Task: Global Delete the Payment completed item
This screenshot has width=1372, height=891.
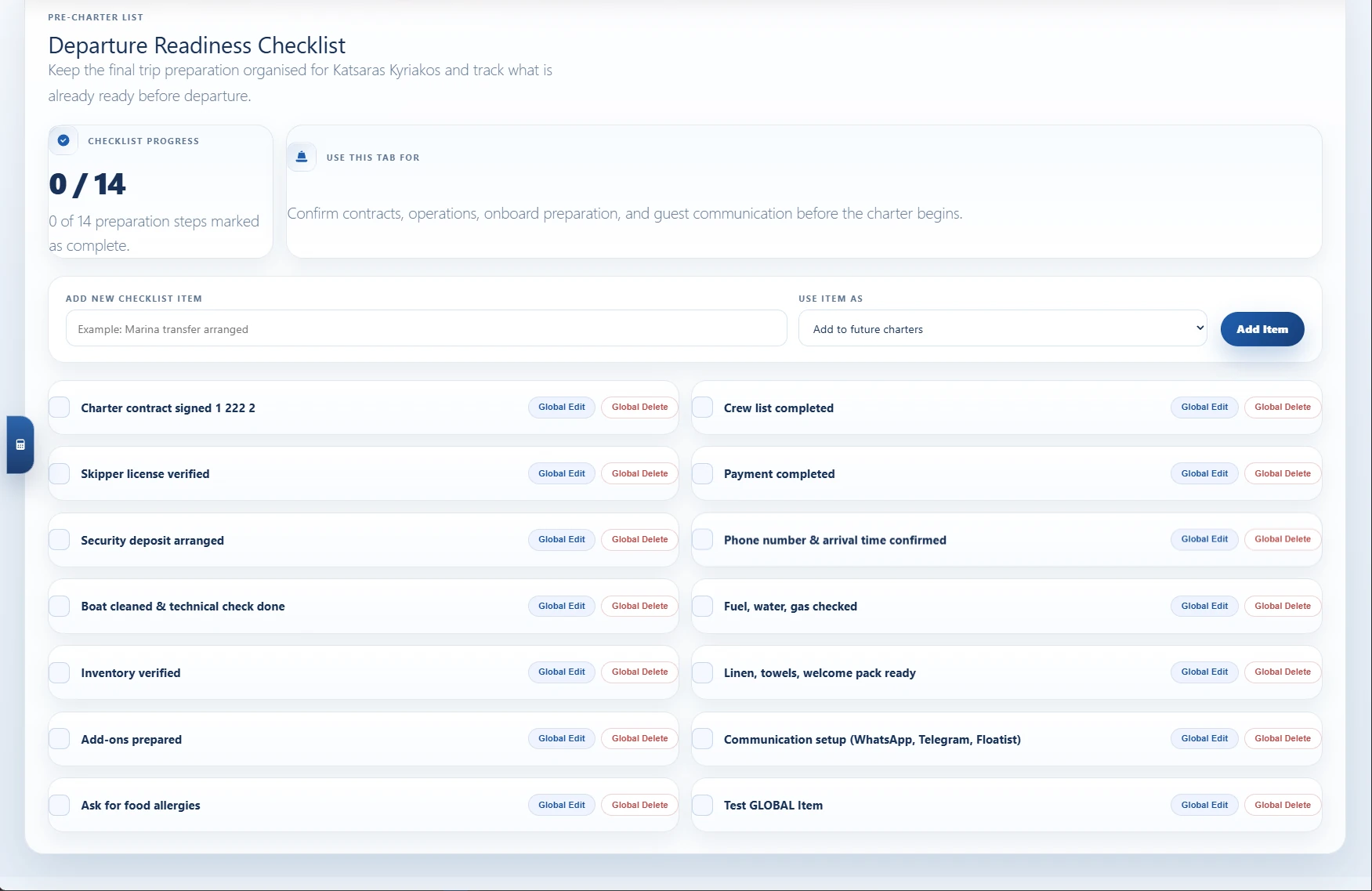Action: click(x=1283, y=473)
